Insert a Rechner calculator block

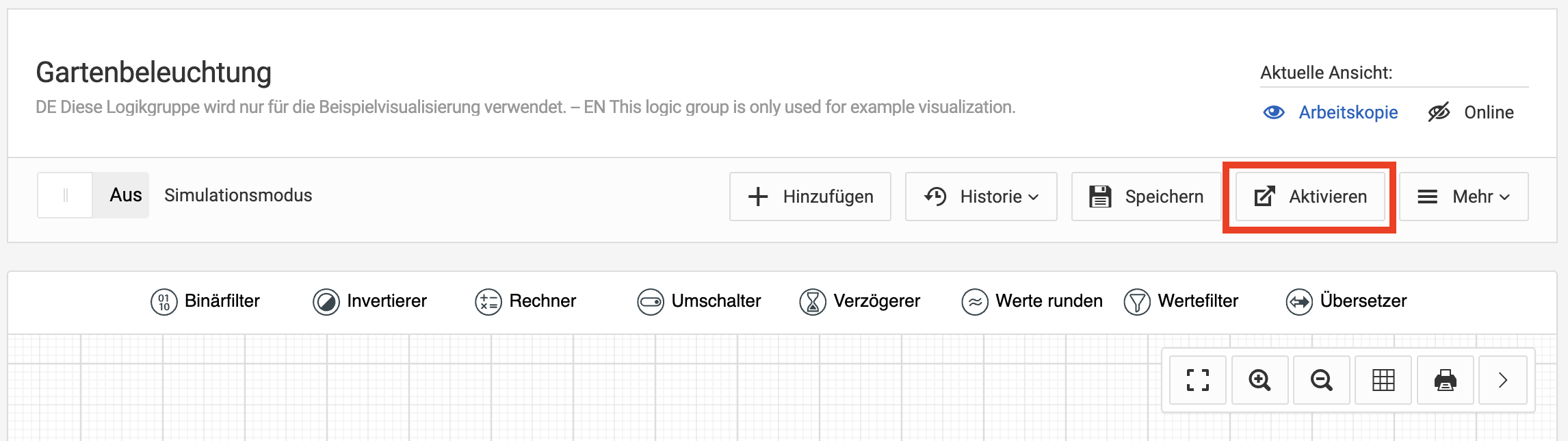(525, 301)
